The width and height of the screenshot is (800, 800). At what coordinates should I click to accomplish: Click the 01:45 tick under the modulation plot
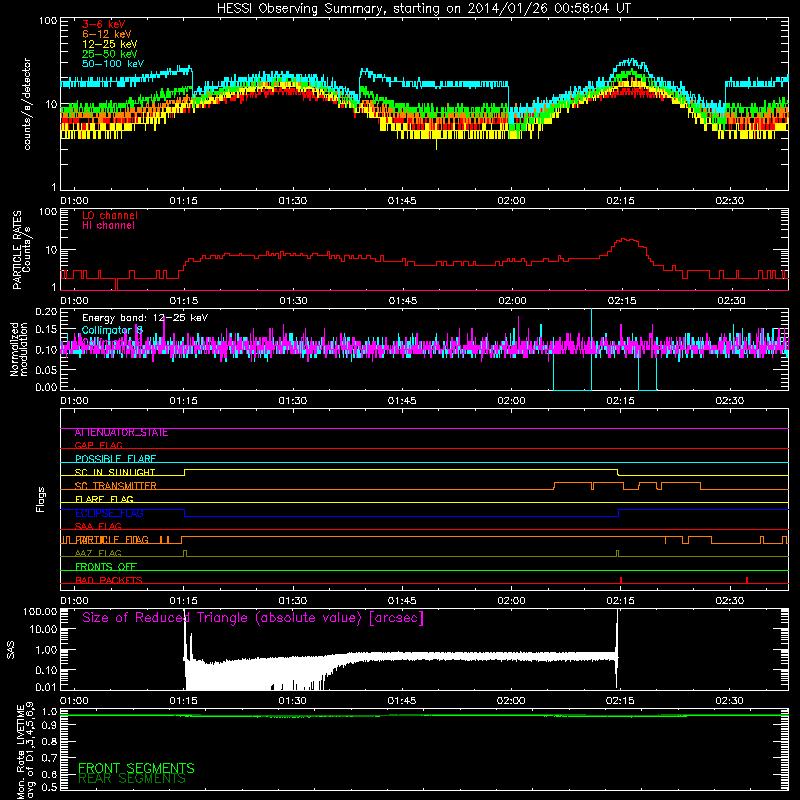tap(402, 401)
